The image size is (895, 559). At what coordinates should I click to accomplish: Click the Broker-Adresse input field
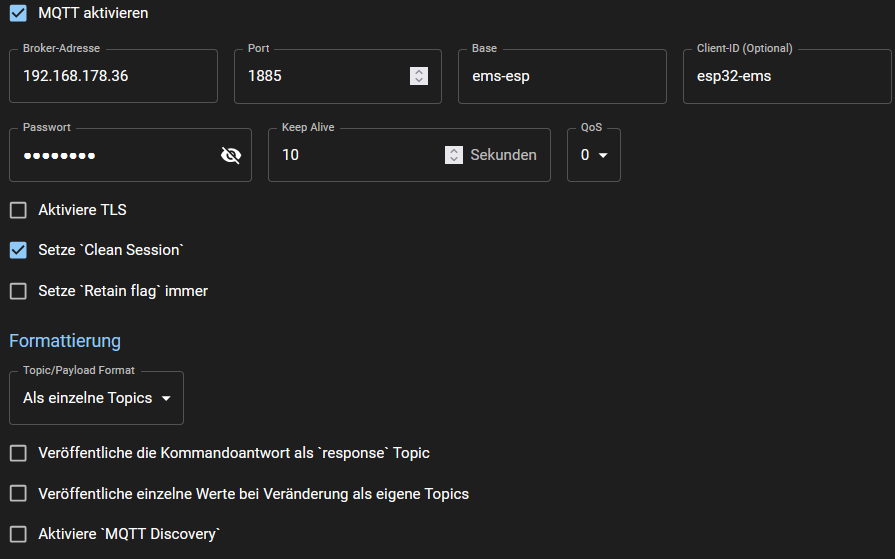113,76
